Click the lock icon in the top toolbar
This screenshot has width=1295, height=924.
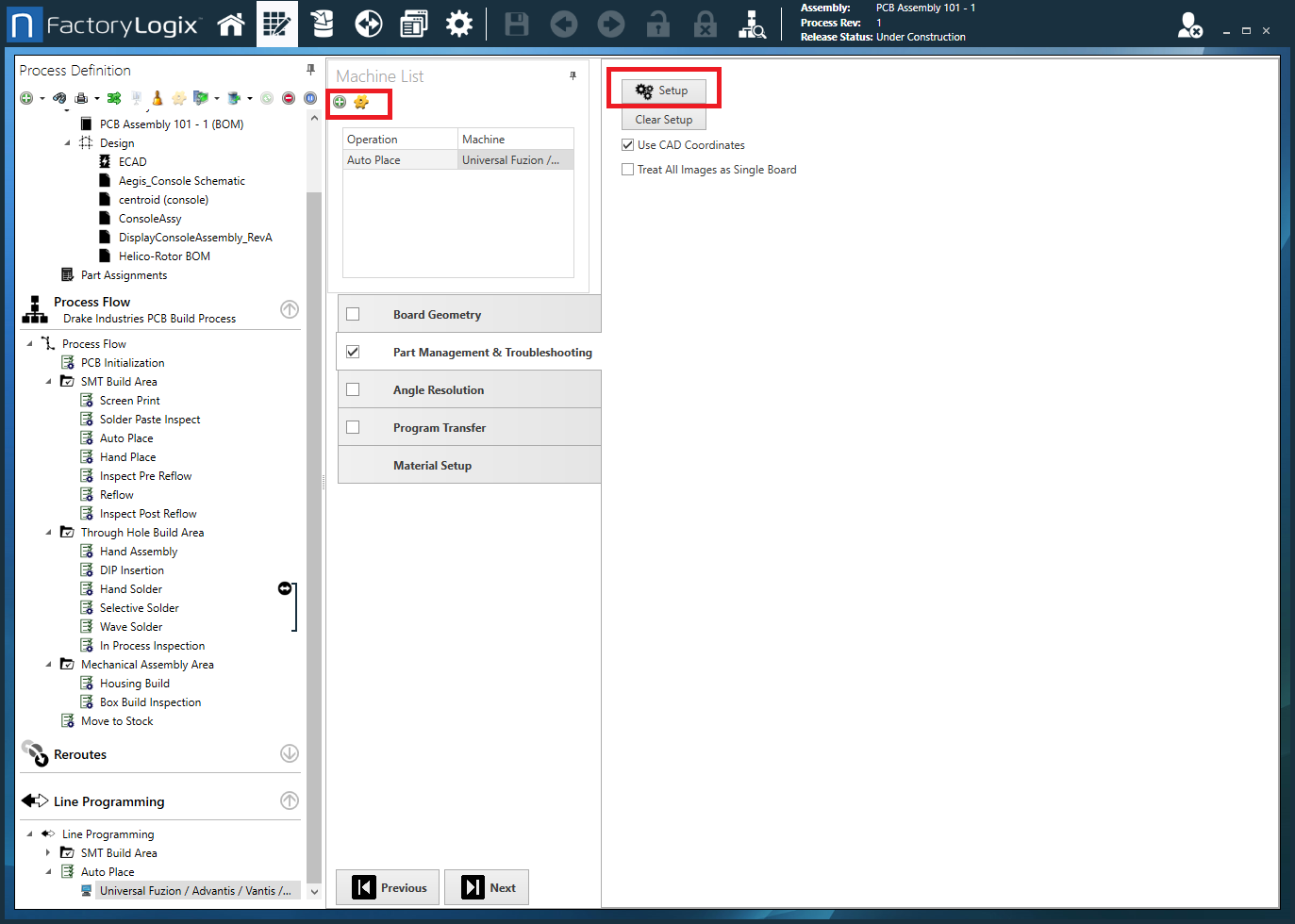pyautogui.click(x=657, y=24)
